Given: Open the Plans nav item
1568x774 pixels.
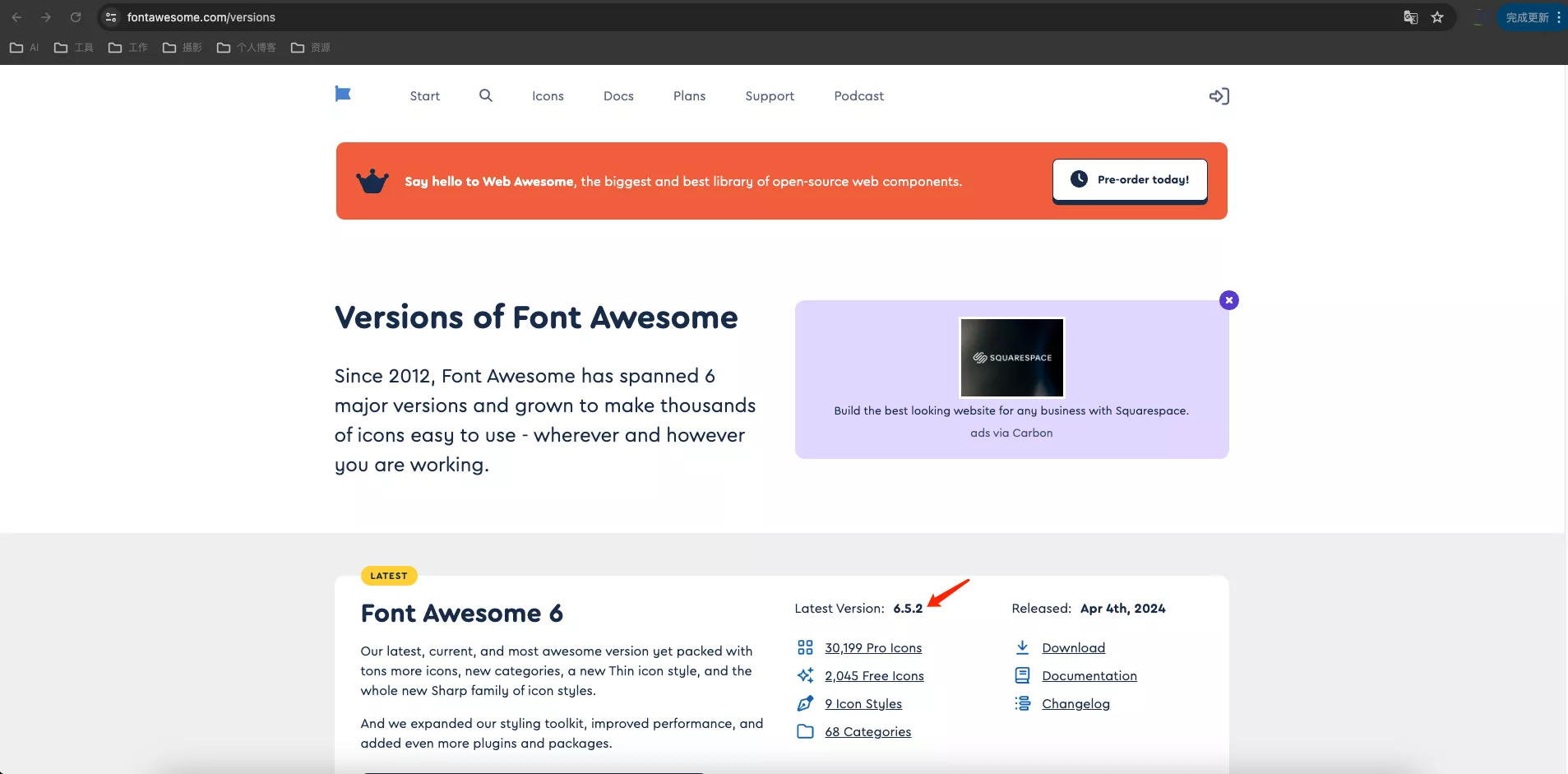Looking at the screenshot, I should click(689, 96).
